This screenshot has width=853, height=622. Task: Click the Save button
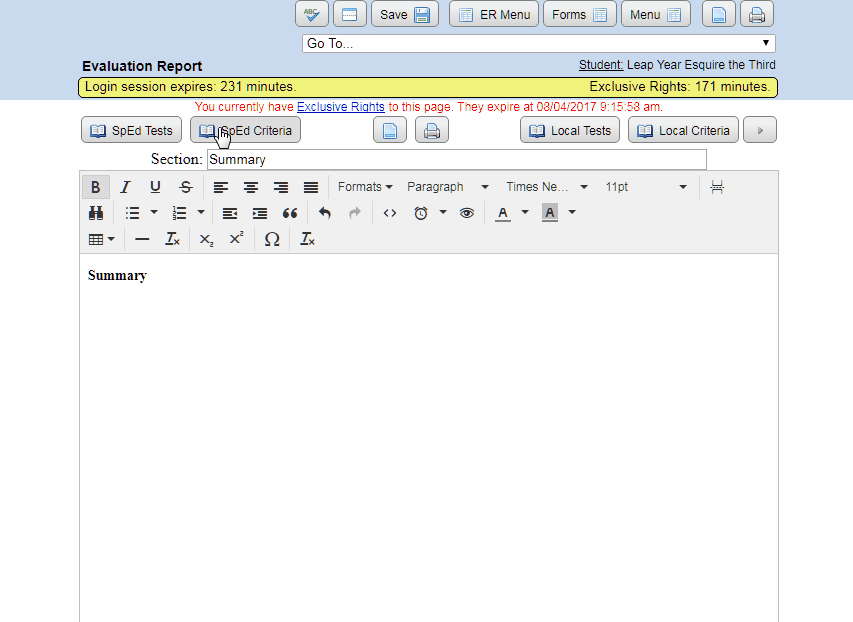click(405, 14)
